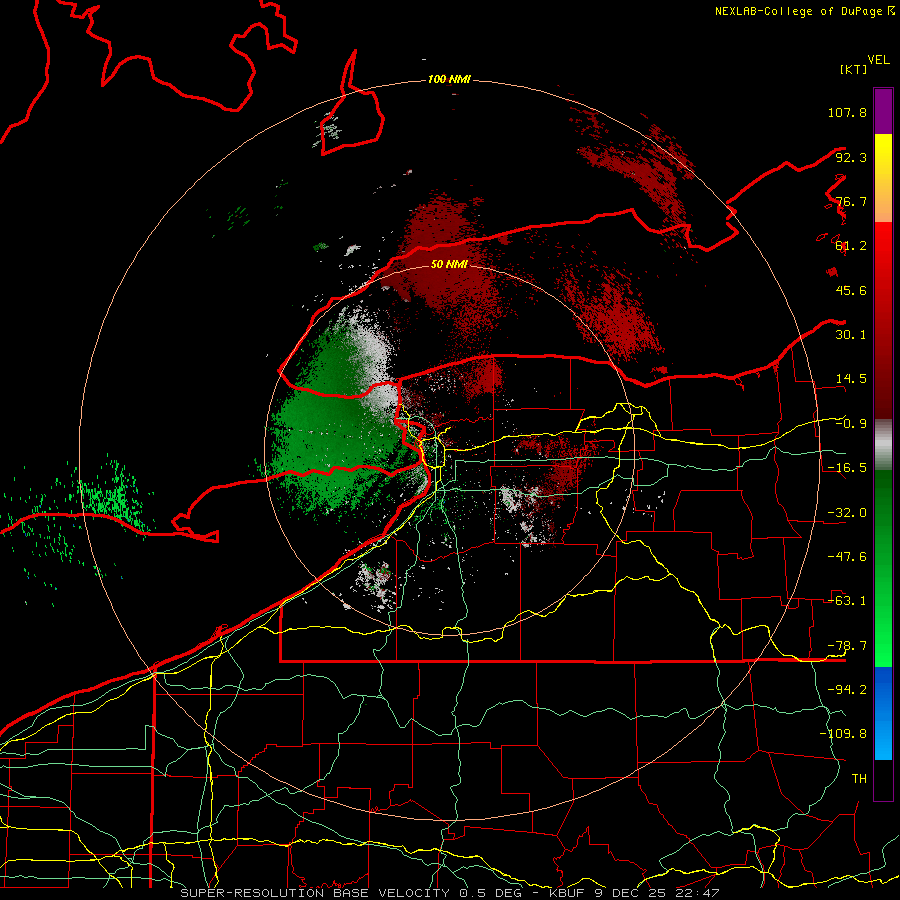
Task: Click the [KT] units label
Action: click(x=854, y=69)
